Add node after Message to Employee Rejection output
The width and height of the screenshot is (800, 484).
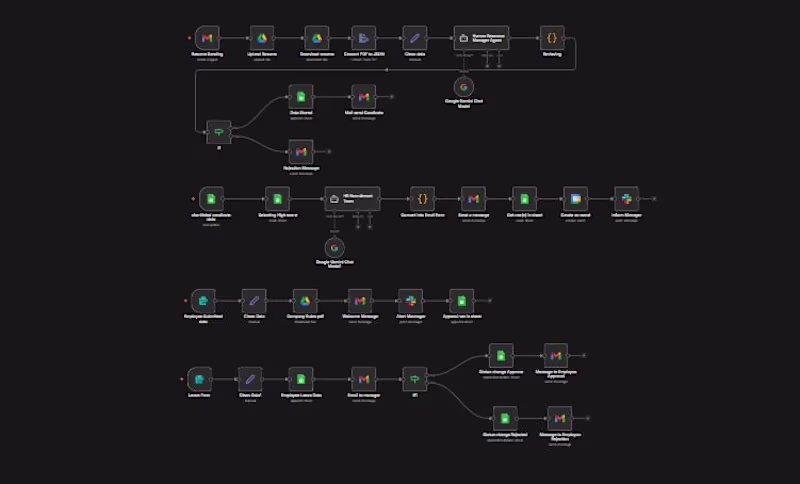pyautogui.click(x=588, y=418)
